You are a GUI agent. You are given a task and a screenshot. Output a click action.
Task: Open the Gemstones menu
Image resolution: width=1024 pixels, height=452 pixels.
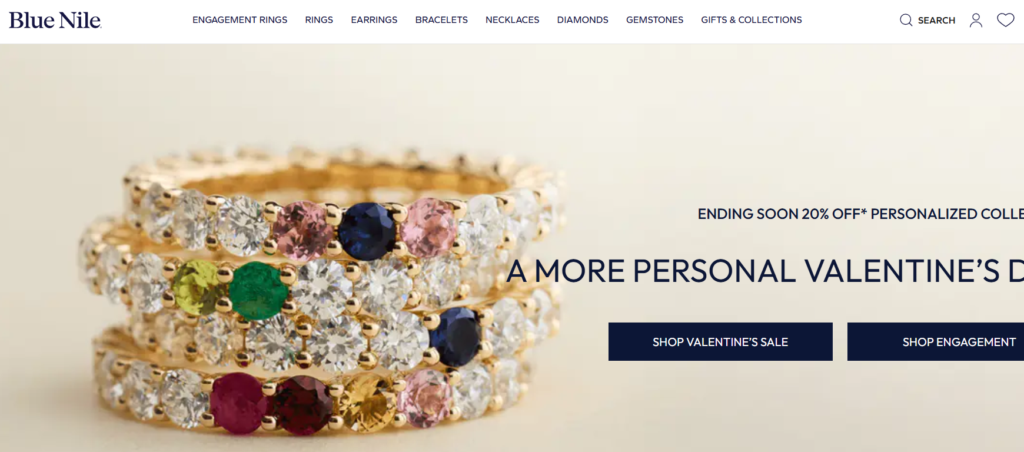point(654,20)
